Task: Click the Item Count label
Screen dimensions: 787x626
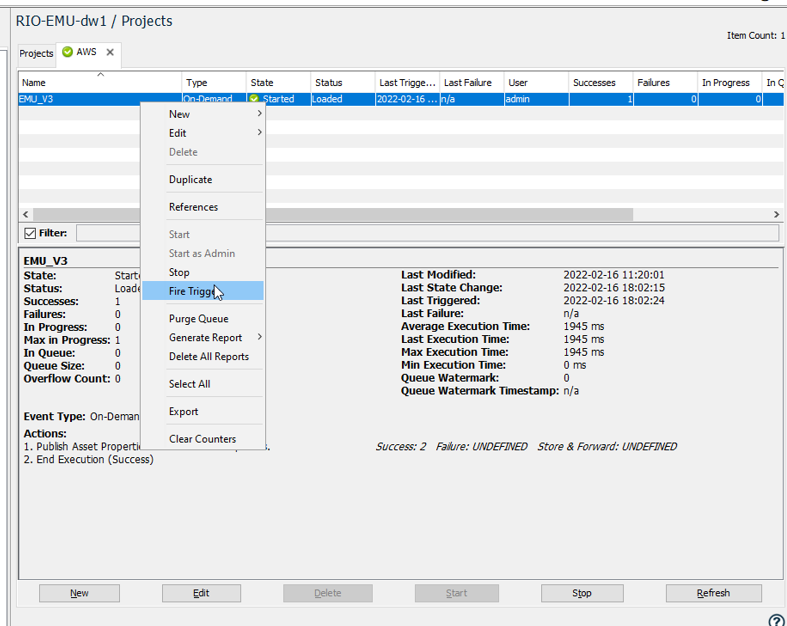Action: pos(755,36)
